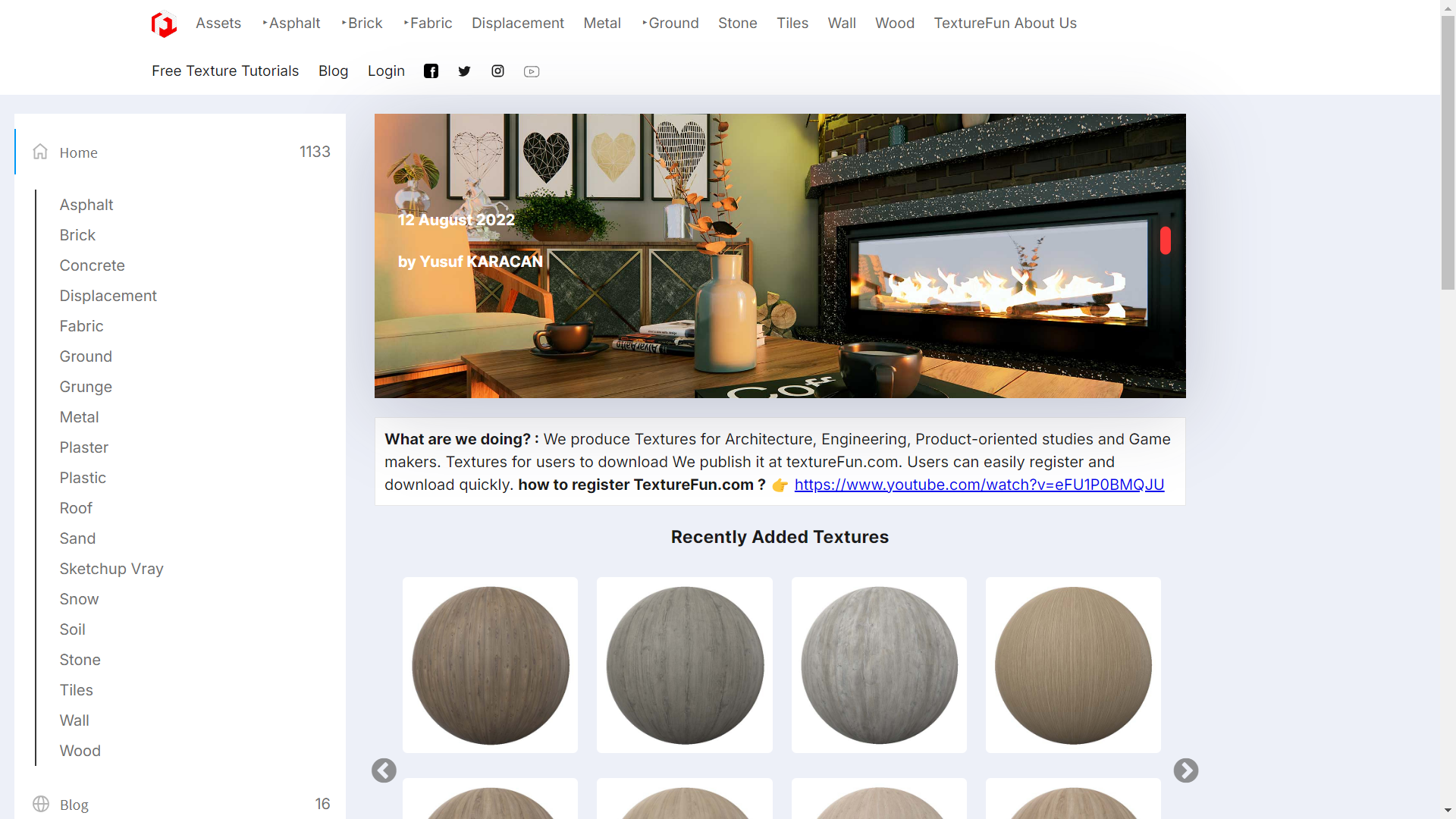Open the Twitter social icon
Viewport: 1456px width, 819px height.
[x=464, y=71]
